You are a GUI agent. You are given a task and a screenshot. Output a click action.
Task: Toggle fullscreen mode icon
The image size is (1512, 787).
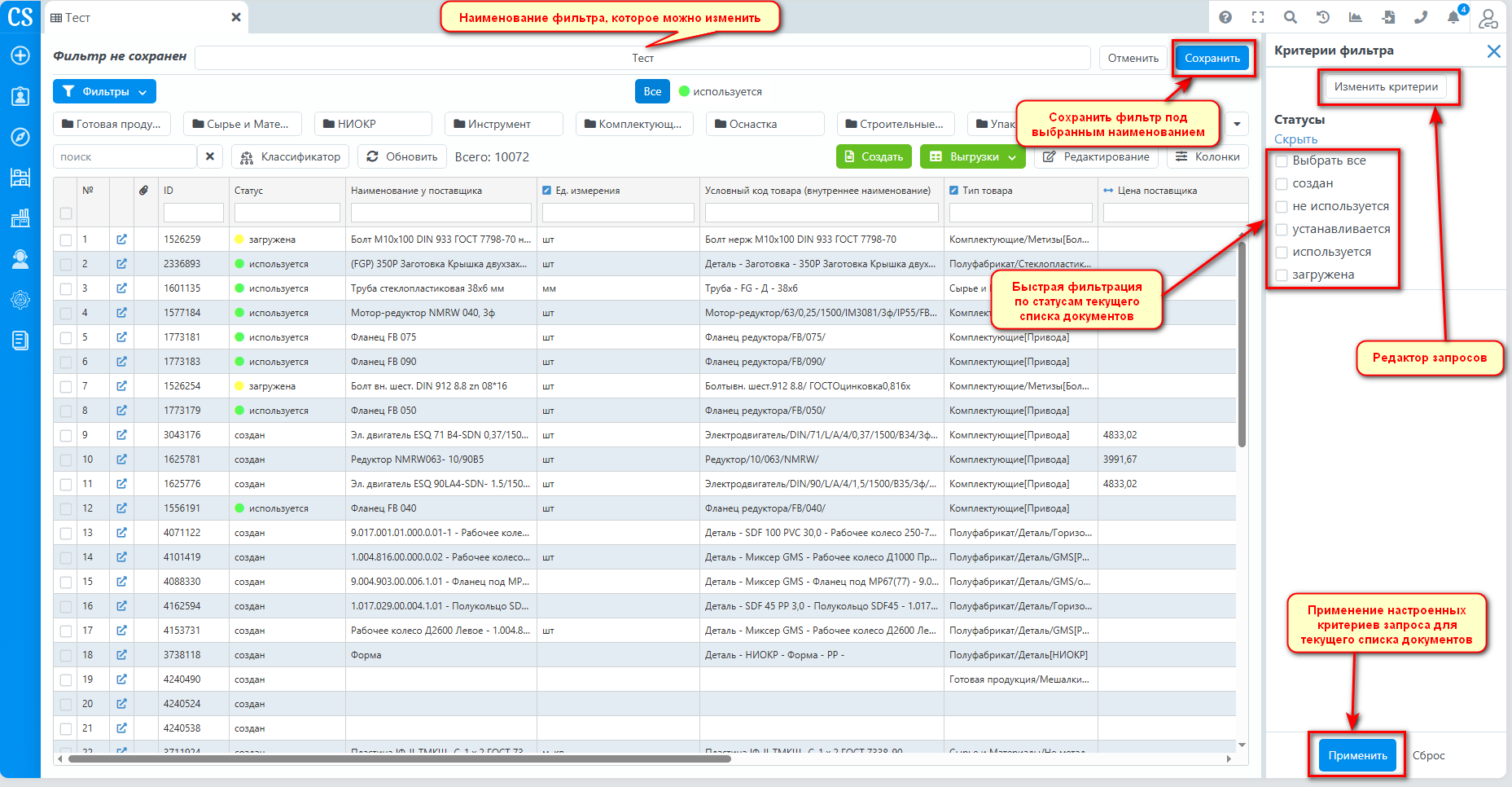coord(1258,17)
